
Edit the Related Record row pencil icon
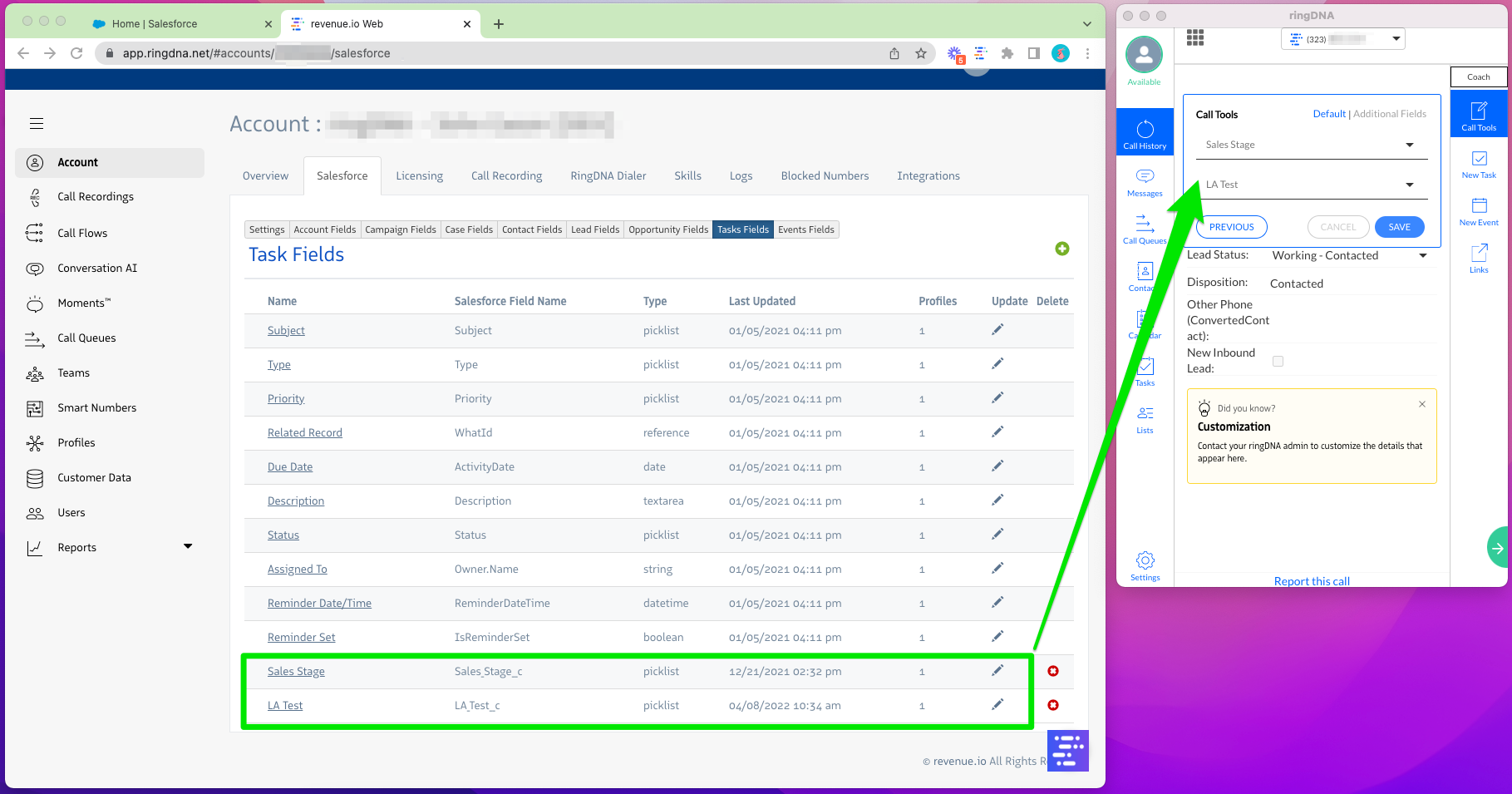click(997, 432)
